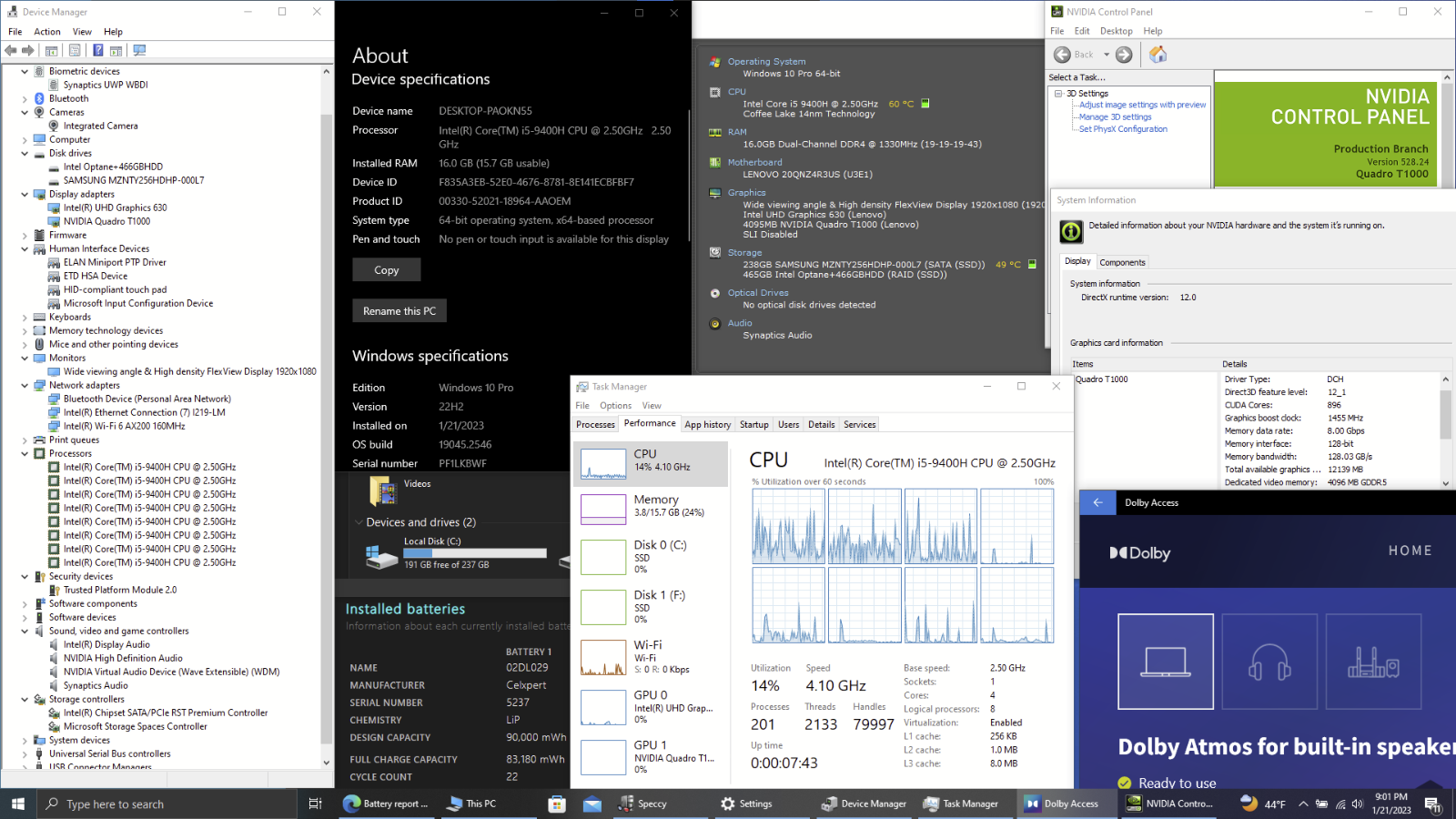The width and height of the screenshot is (1456, 819).
Task: Expand Print queues node
Action: [25, 440]
